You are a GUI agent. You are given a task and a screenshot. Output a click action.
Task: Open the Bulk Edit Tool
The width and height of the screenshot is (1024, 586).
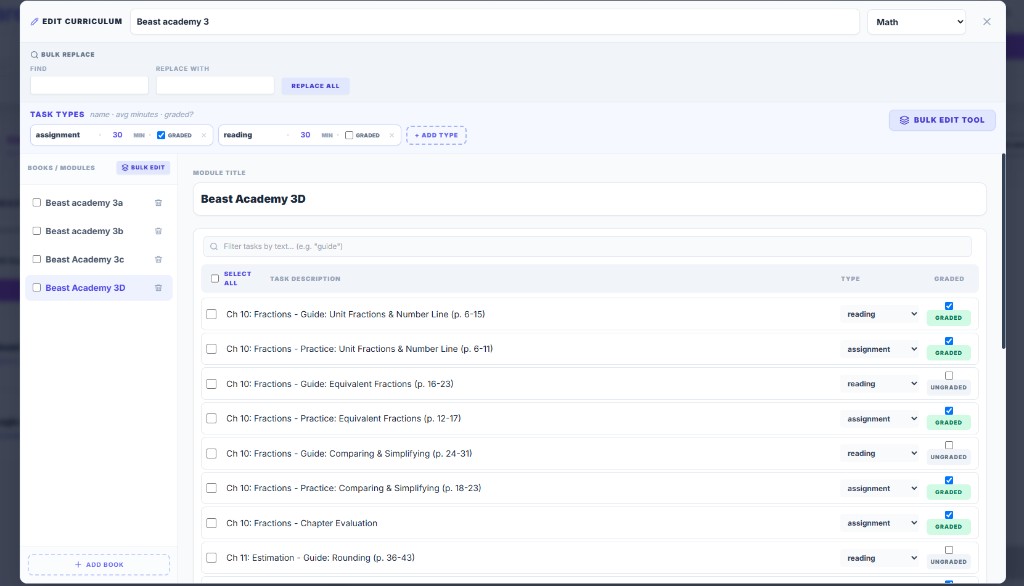[942, 120]
